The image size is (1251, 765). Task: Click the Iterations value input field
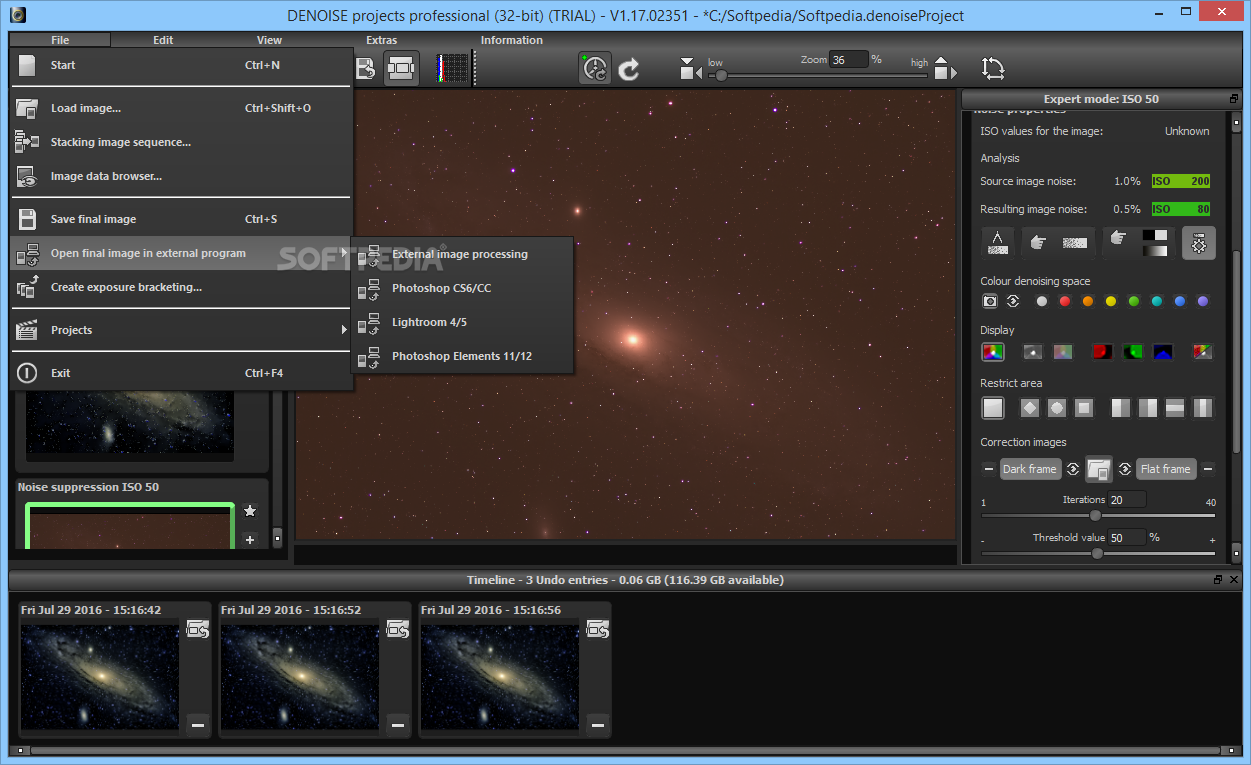(1127, 500)
